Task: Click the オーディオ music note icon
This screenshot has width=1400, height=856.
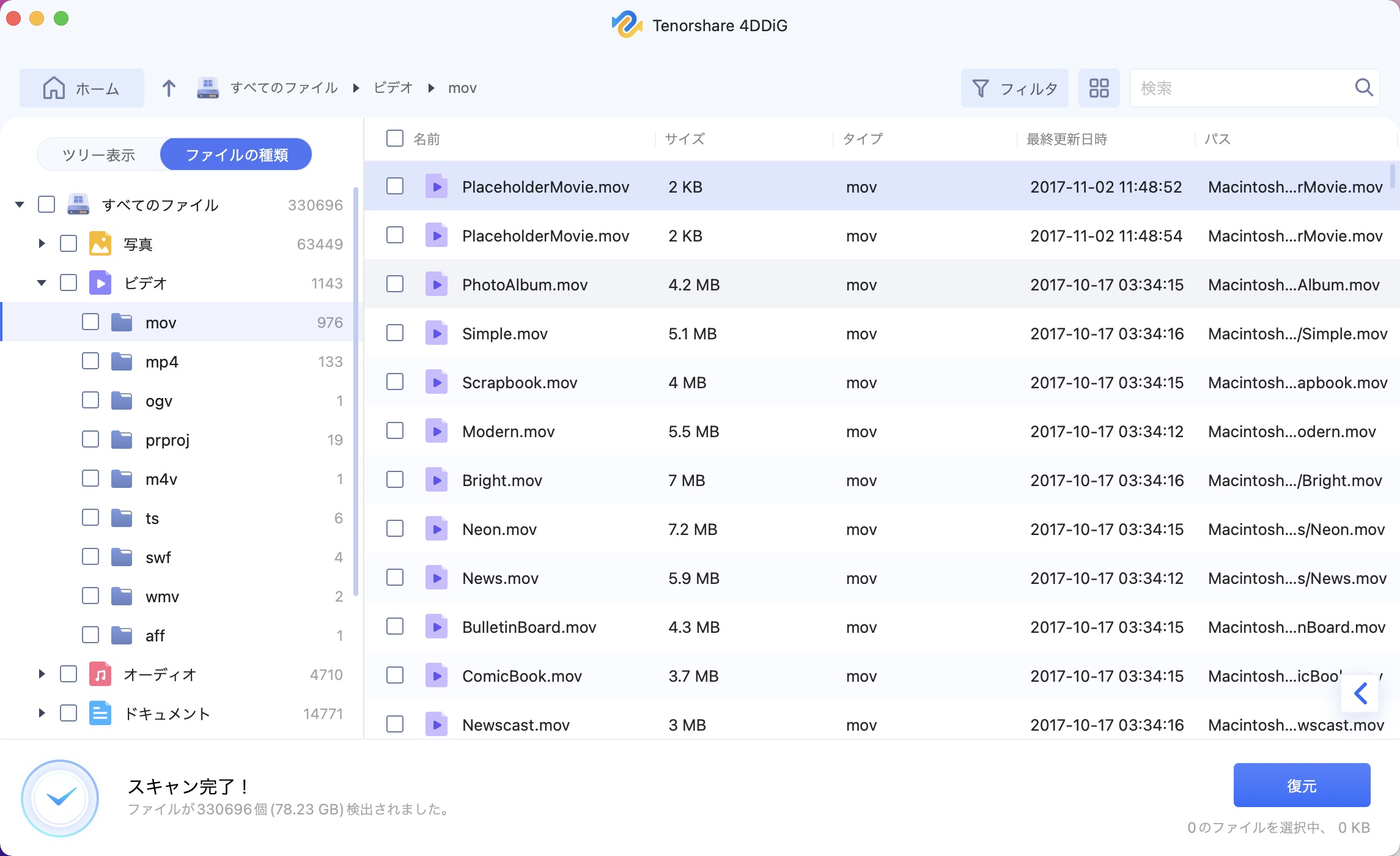Action: pos(100,674)
